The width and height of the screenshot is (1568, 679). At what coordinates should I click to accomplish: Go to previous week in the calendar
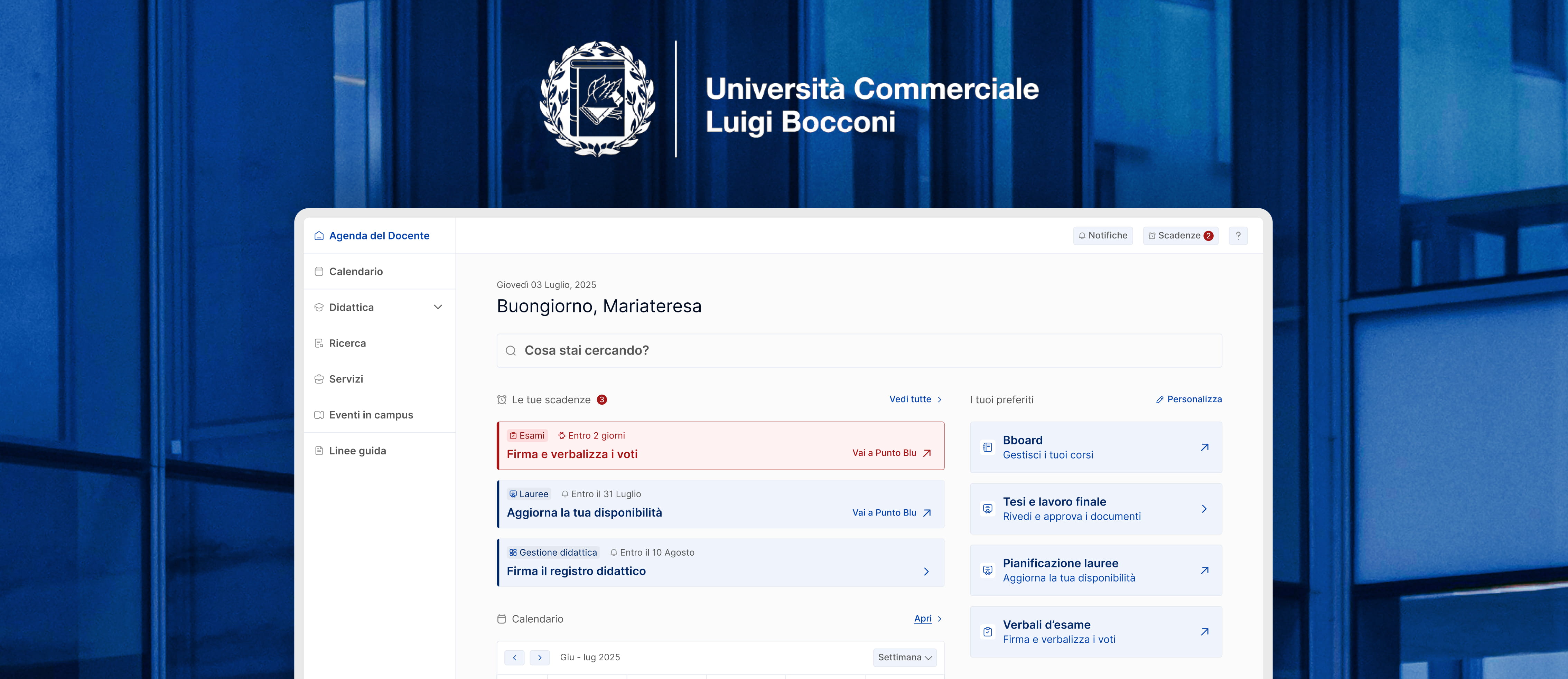[x=514, y=658]
